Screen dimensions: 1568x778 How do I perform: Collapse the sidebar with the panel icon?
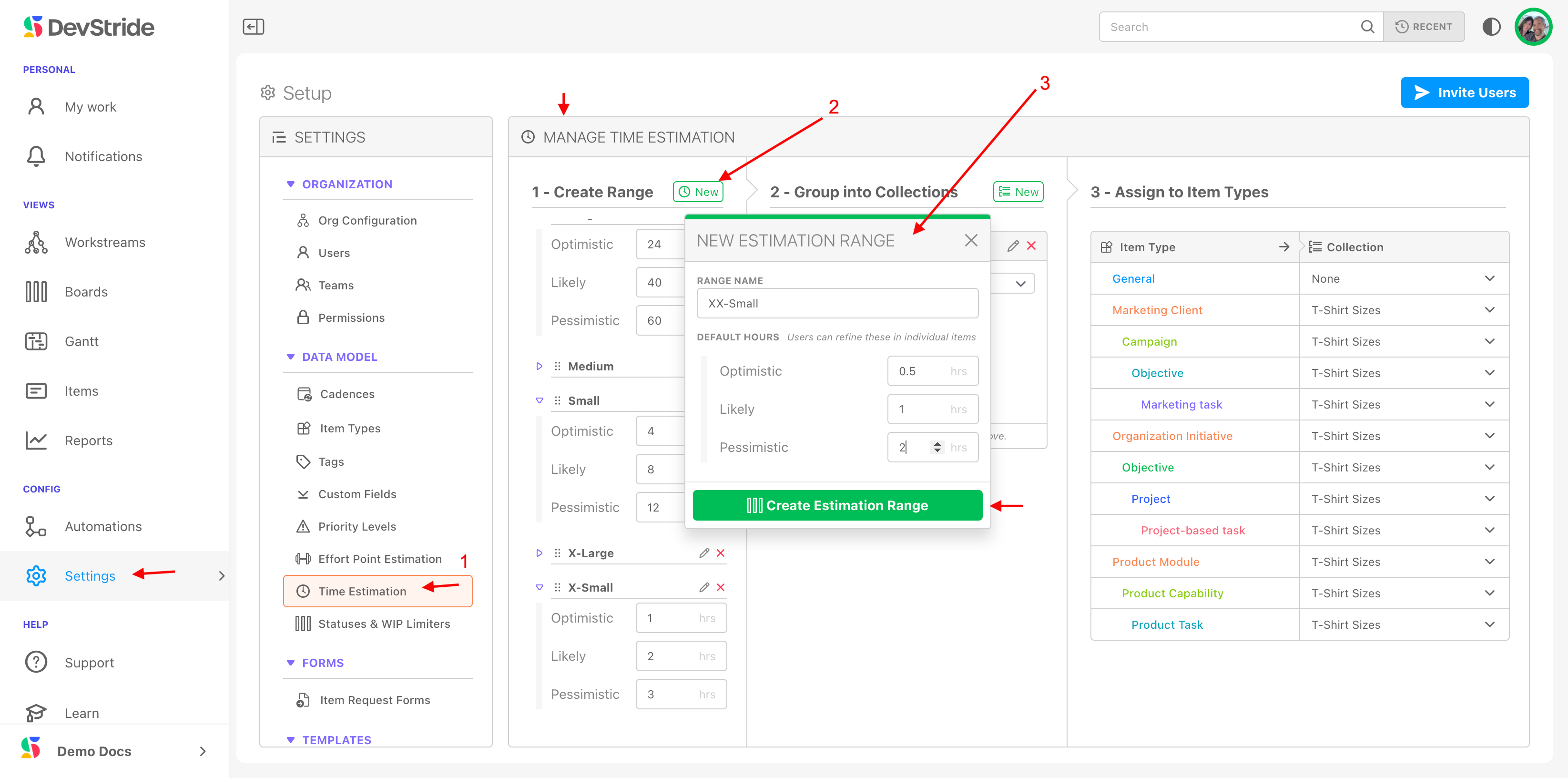[x=253, y=27]
